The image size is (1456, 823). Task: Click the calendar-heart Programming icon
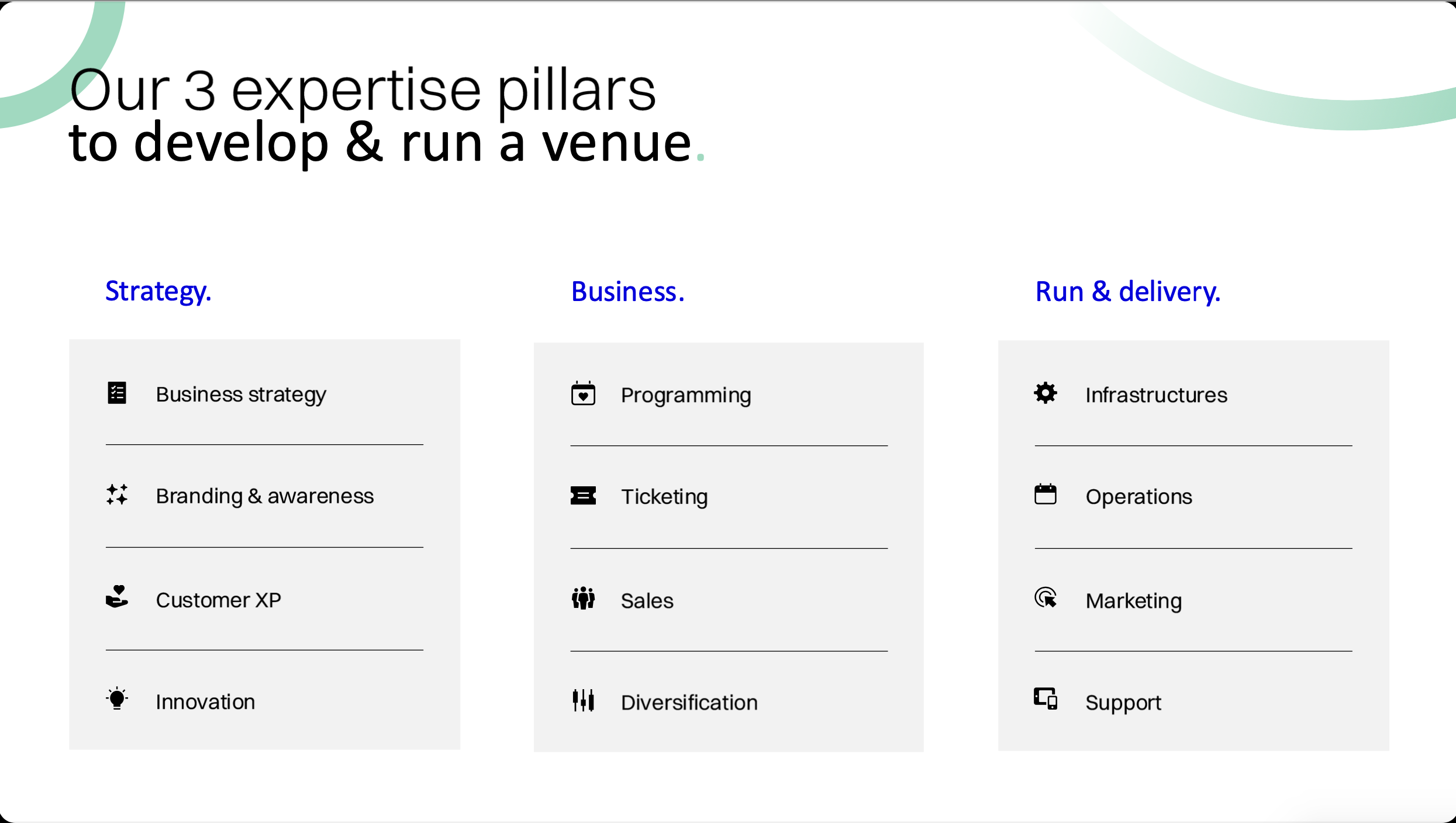click(x=583, y=393)
